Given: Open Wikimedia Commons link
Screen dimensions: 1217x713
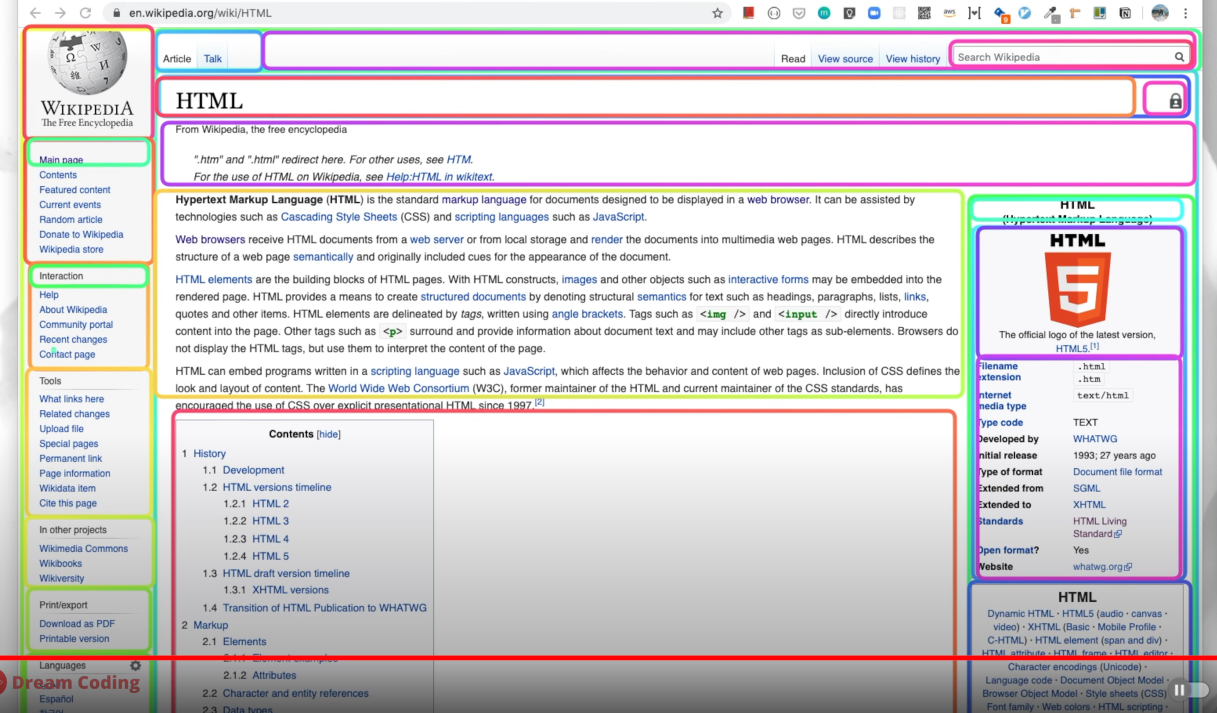Looking at the screenshot, I should (x=84, y=549).
